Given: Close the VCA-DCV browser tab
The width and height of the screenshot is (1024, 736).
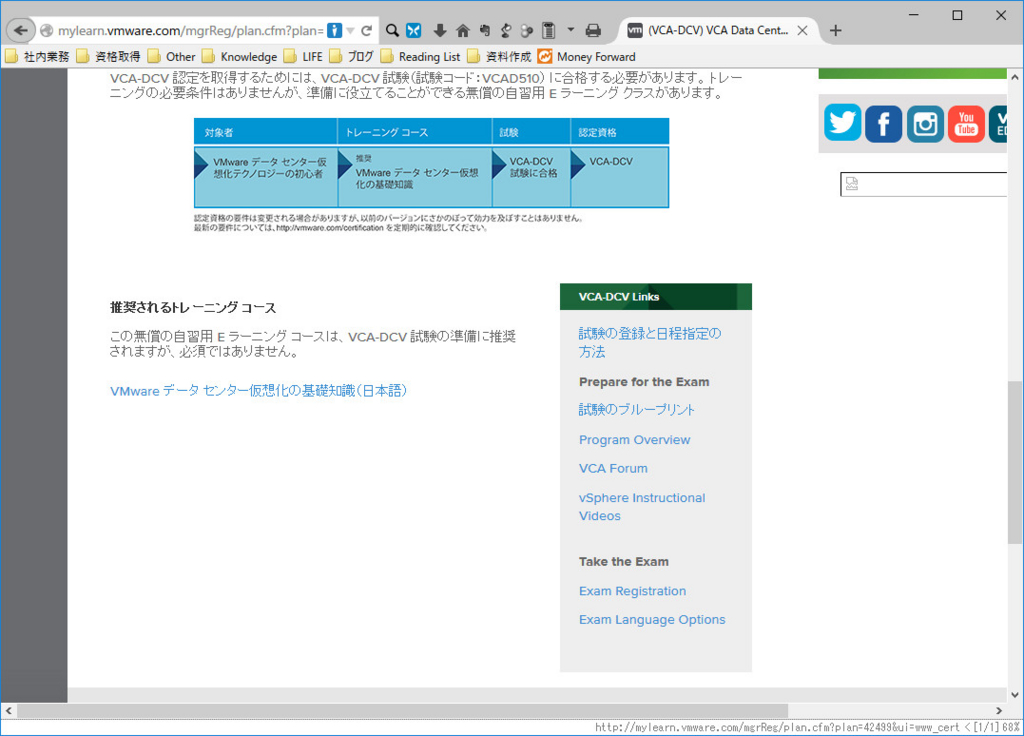Looking at the screenshot, I should (x=803, y=31).
